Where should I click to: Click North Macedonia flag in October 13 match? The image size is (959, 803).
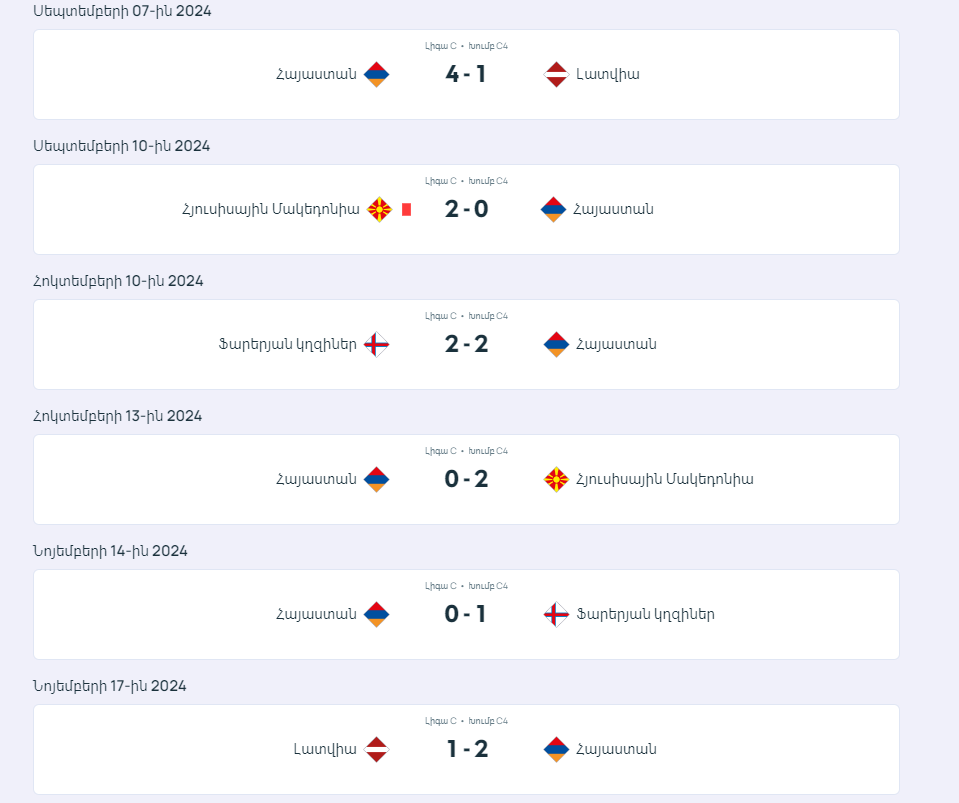coord(556,479)
